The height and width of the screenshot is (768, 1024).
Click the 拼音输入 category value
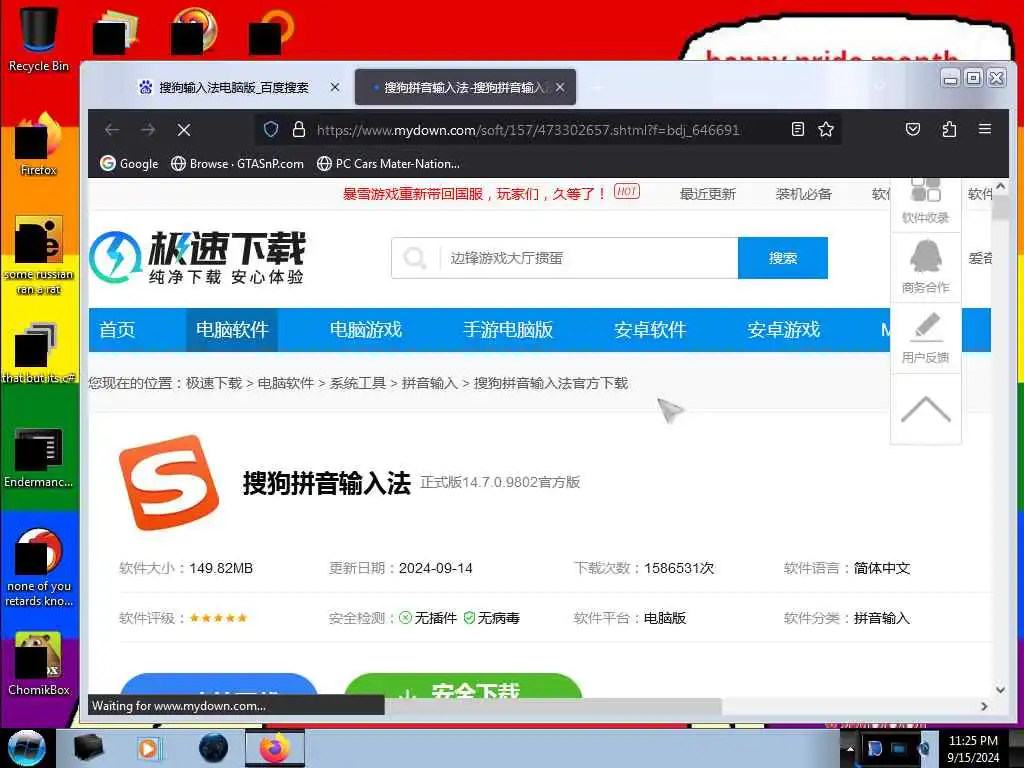[x=882, y=618]
